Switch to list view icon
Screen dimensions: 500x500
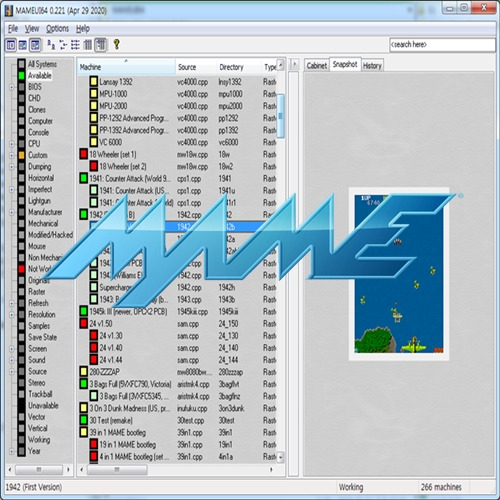pos(75,44)
